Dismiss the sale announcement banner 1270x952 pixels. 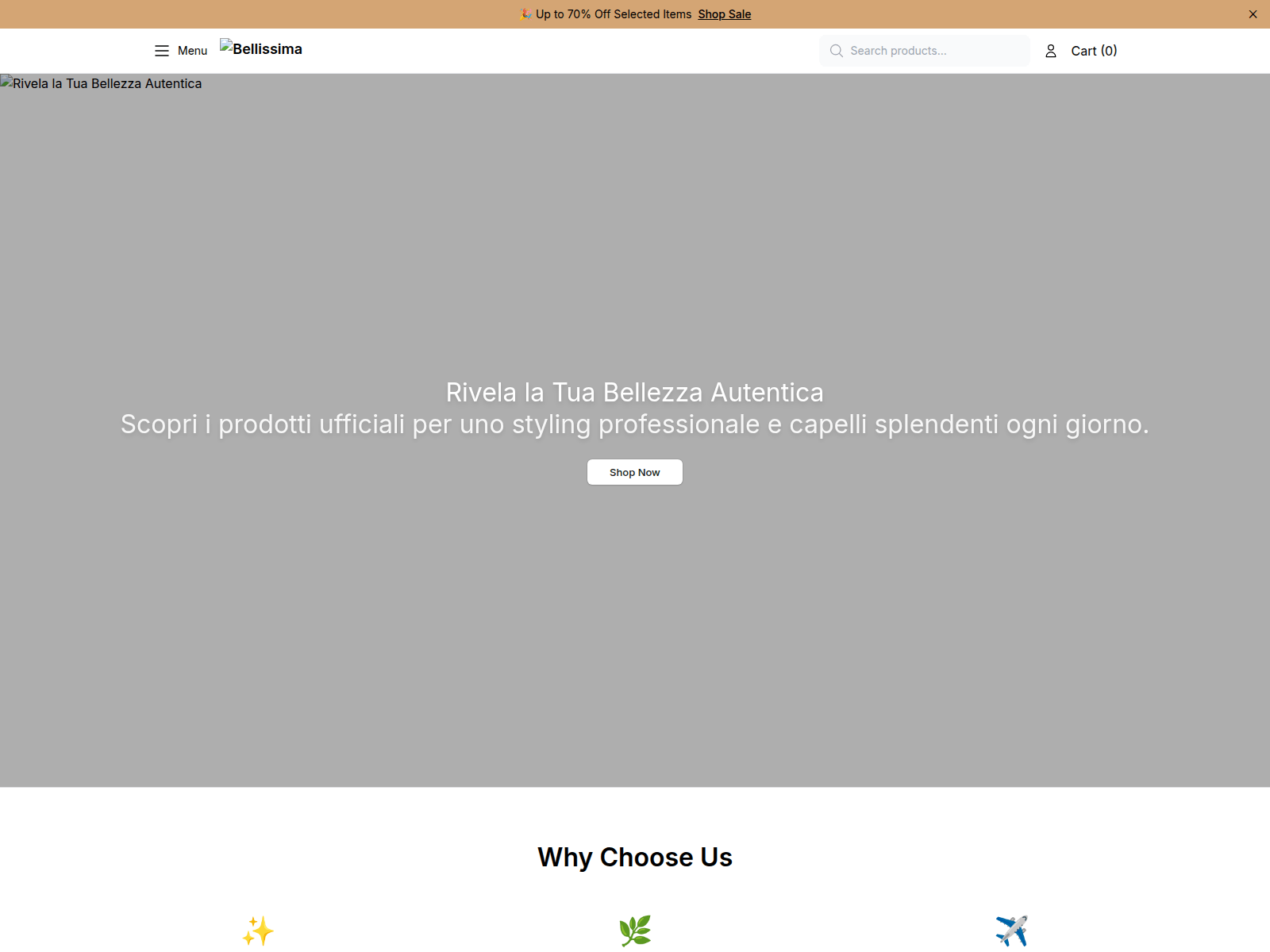(1253, 14)
